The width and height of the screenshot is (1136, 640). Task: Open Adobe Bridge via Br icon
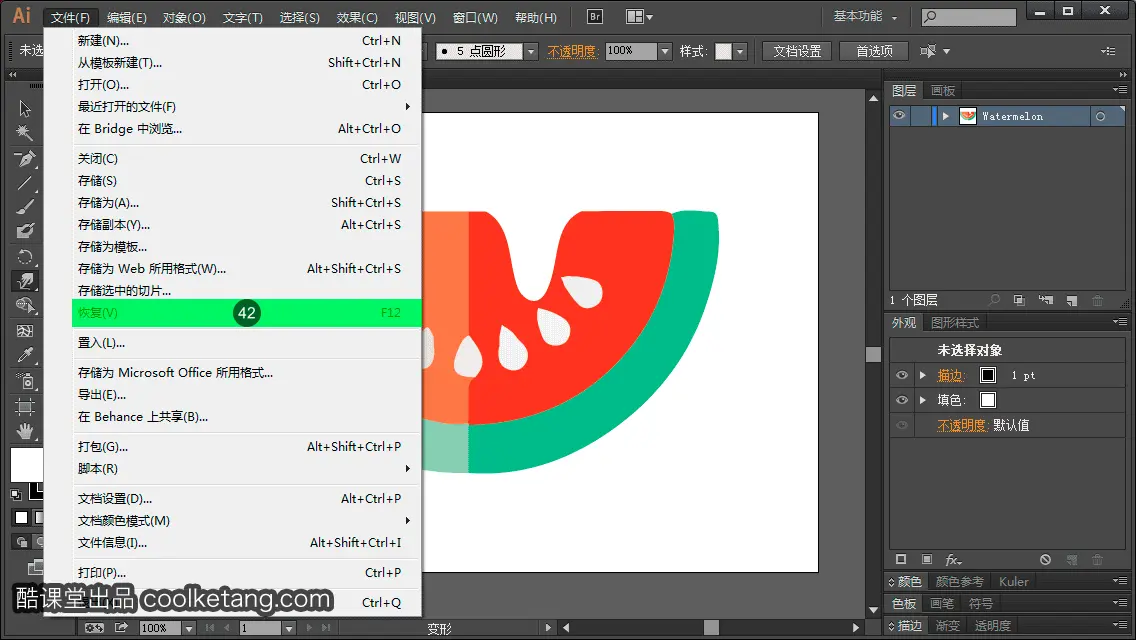595,16
